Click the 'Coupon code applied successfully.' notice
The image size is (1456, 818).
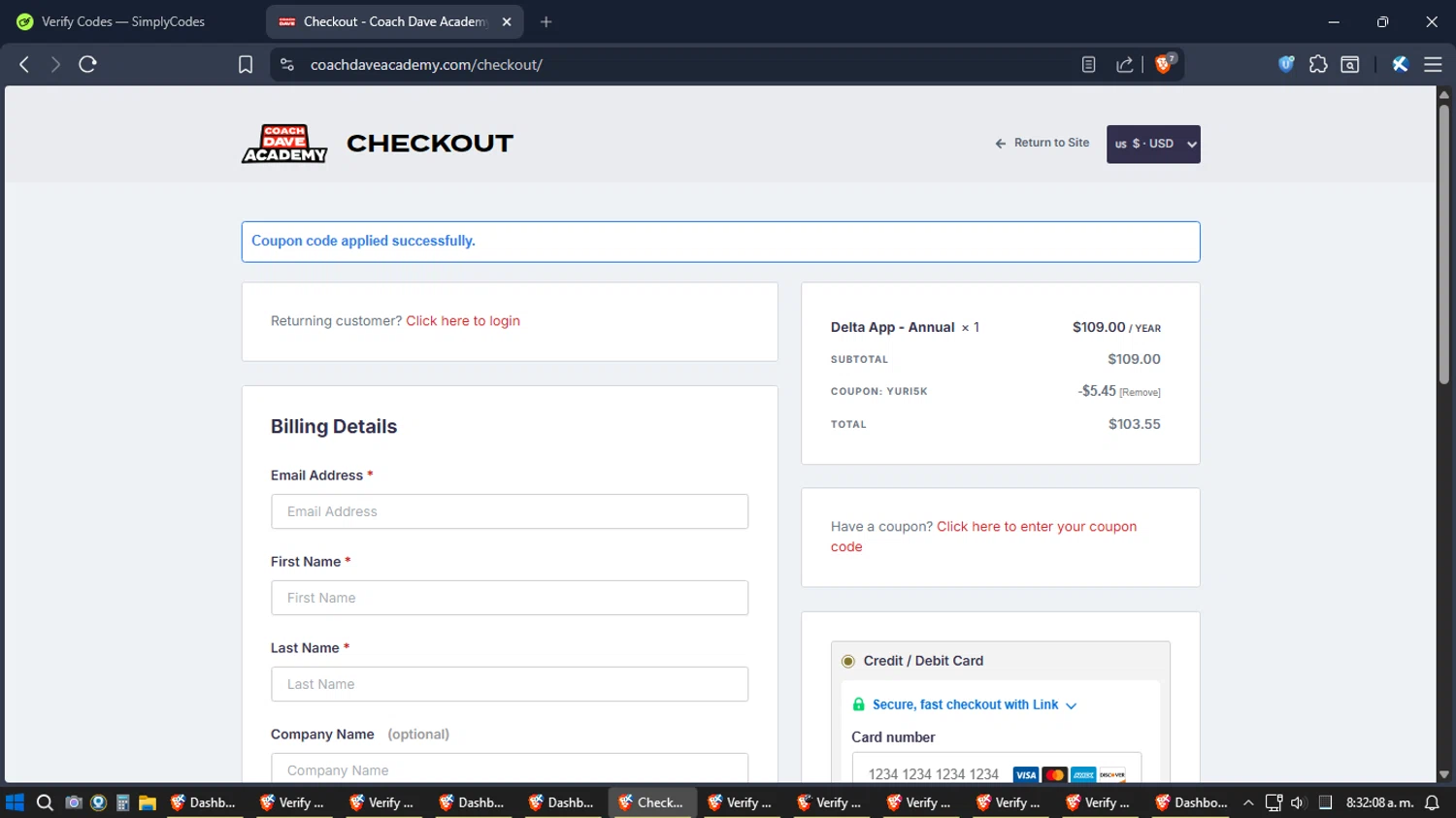click(720, 242)
